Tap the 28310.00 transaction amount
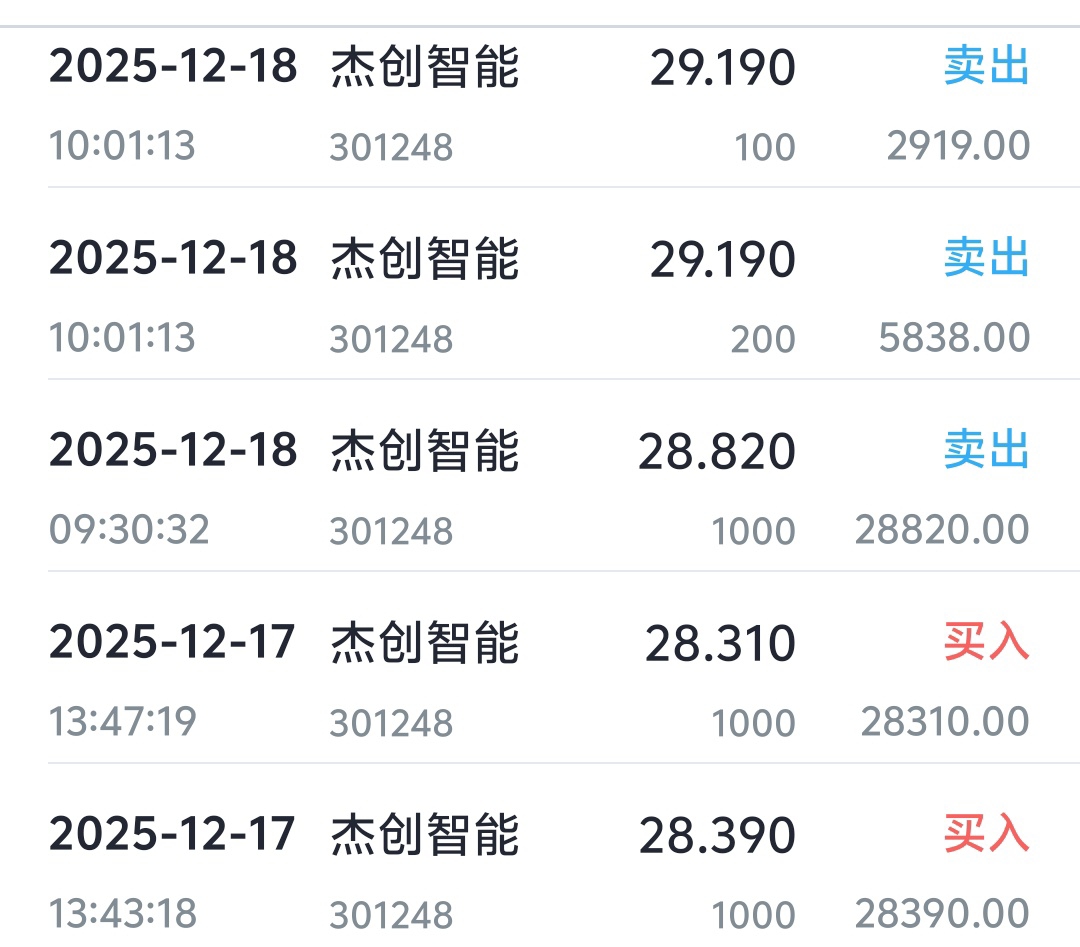 pos(945,722)
